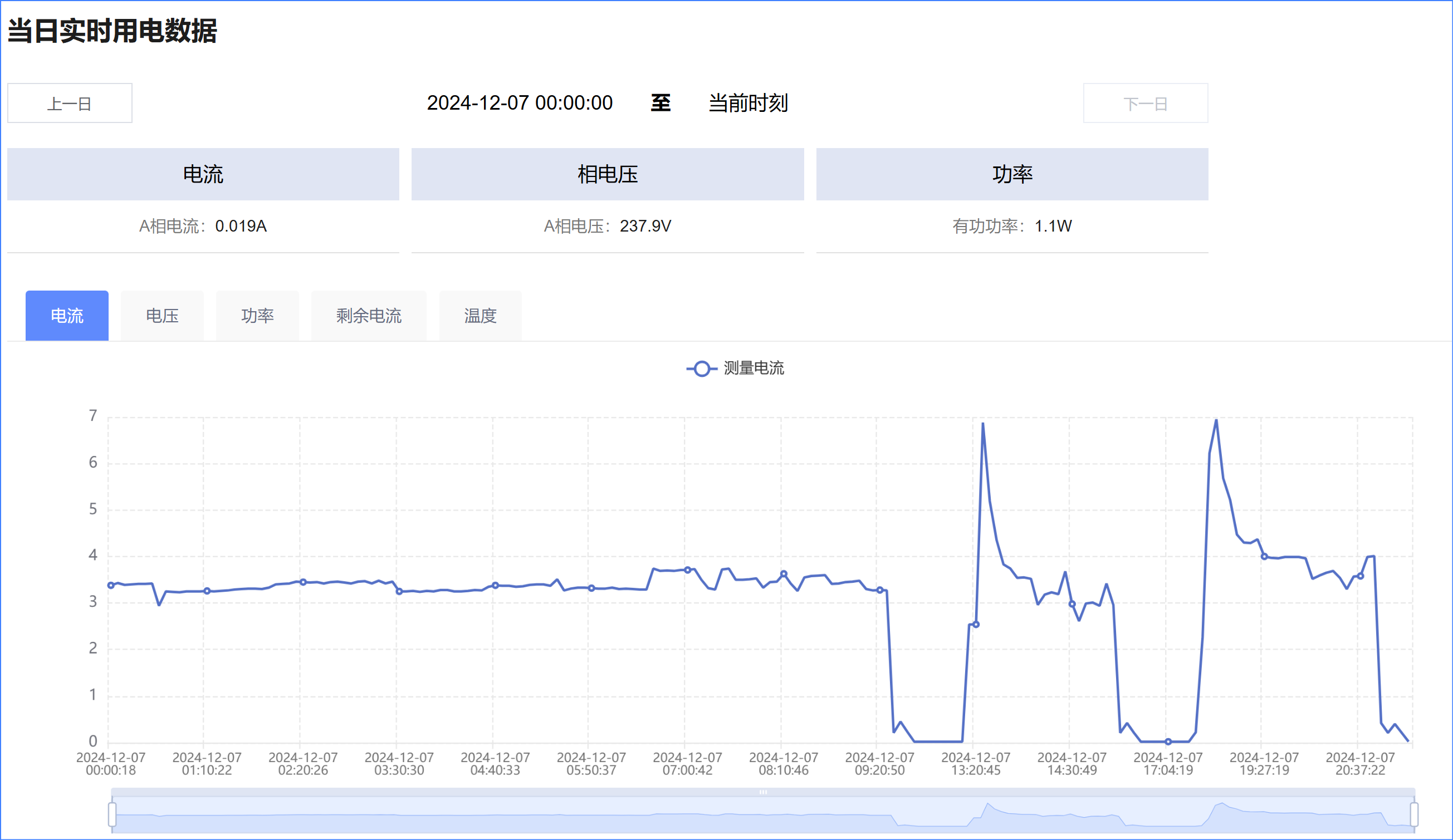Click the left zoom slider handle

coord(112,814)
